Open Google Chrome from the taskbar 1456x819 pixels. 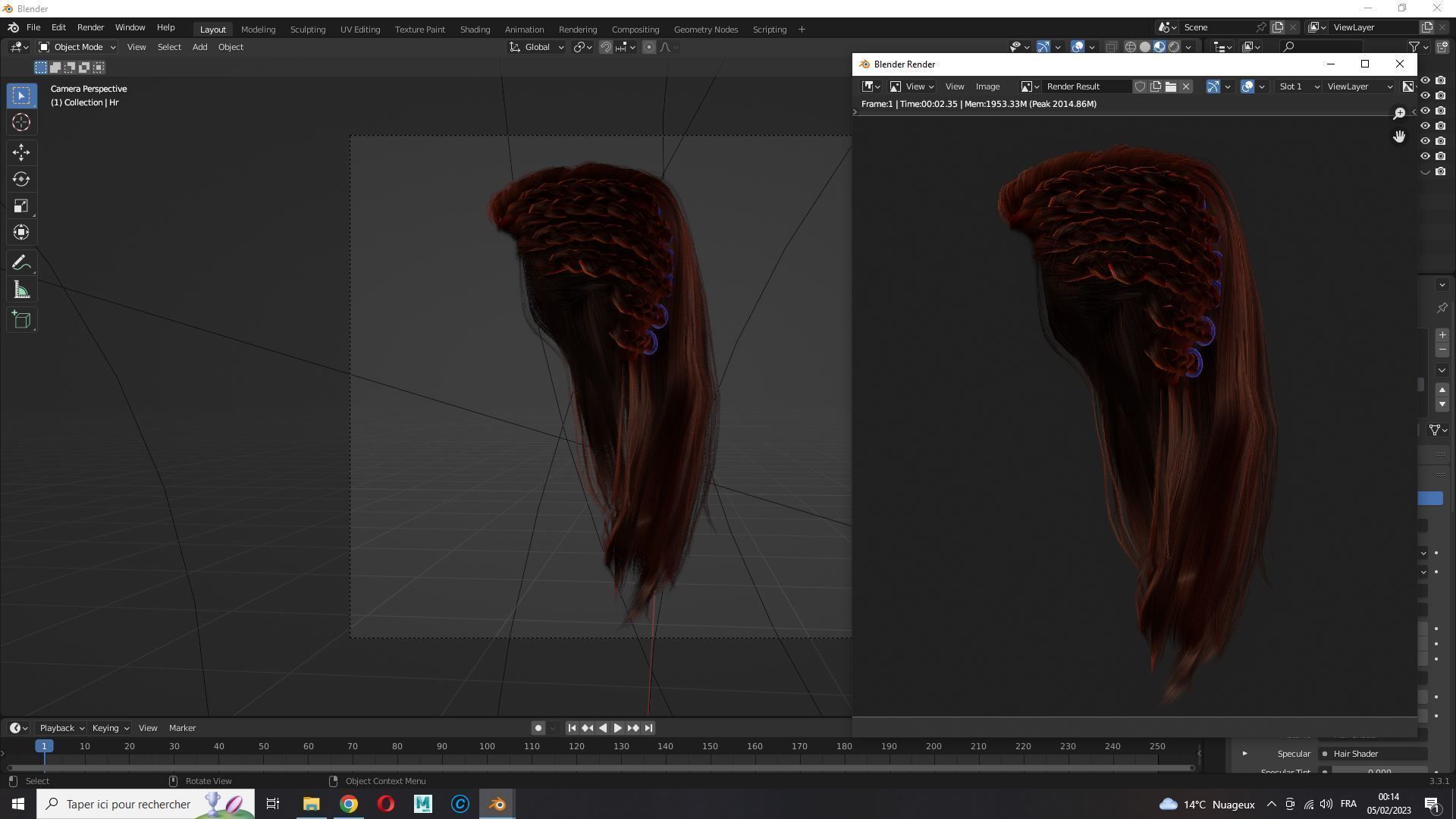pos(348,804)
